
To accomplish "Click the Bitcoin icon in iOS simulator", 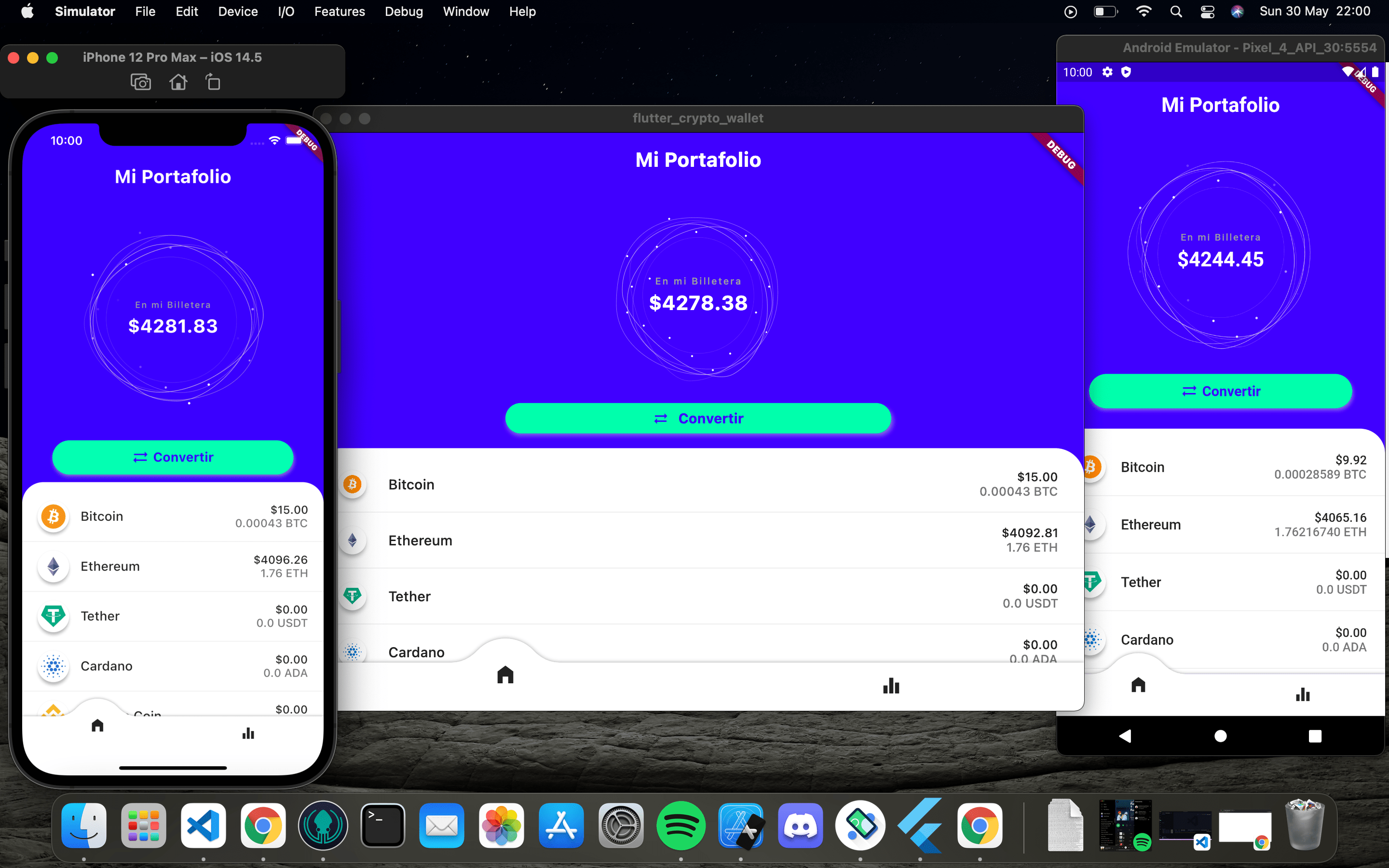I will click(x=53, y=516).
